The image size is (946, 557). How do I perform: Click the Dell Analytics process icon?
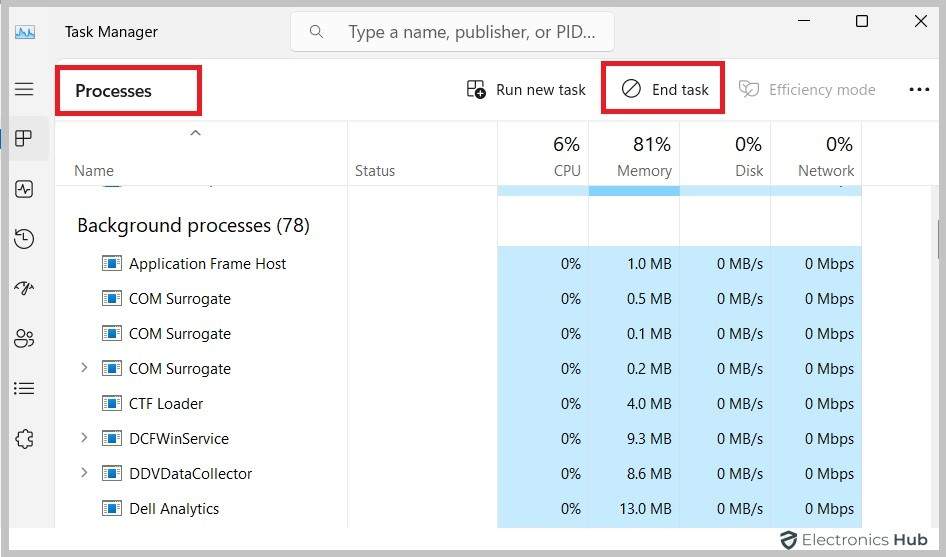pyautogui.click(x=112, y=509)
